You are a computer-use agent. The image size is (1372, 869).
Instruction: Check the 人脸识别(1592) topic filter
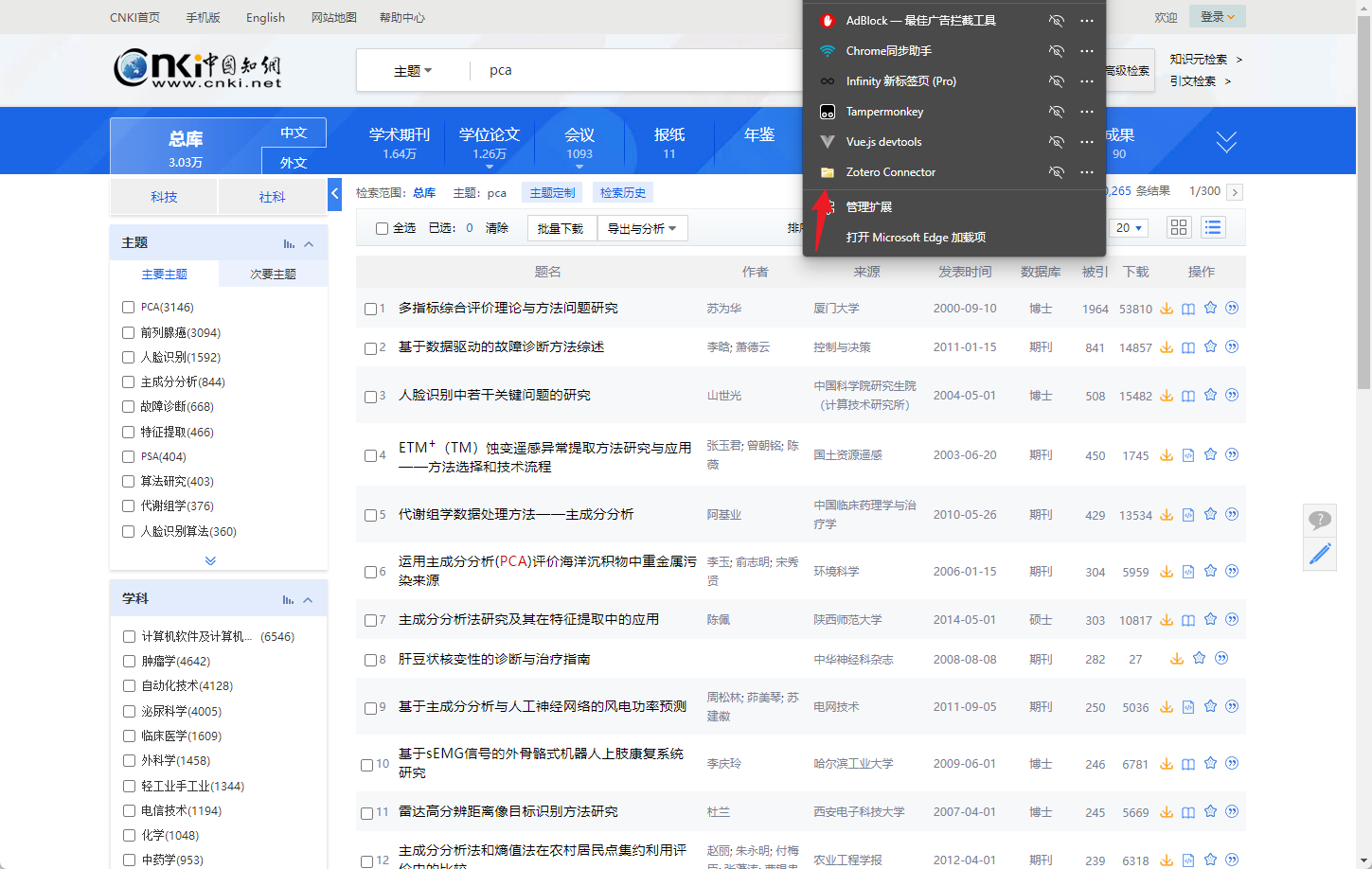click(128, 357)
